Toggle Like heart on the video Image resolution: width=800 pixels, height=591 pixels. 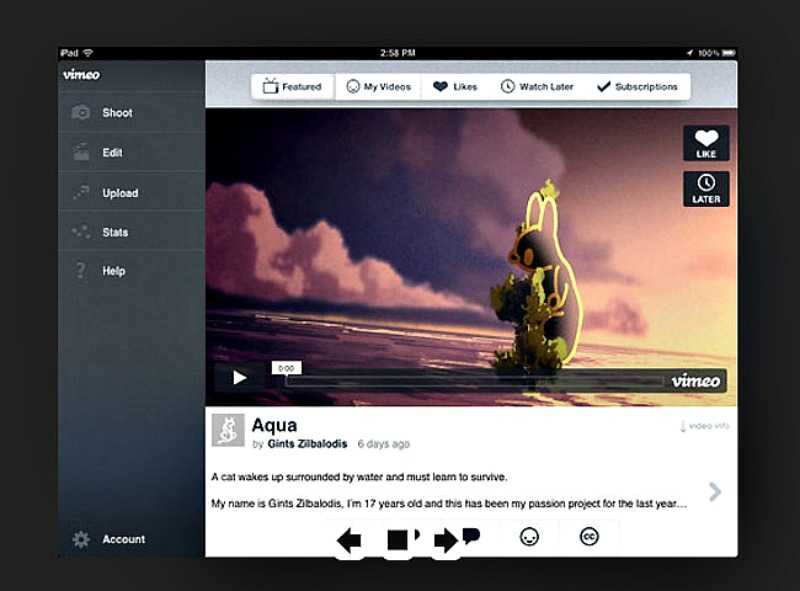pyautogui.click(x=706, y=143)
